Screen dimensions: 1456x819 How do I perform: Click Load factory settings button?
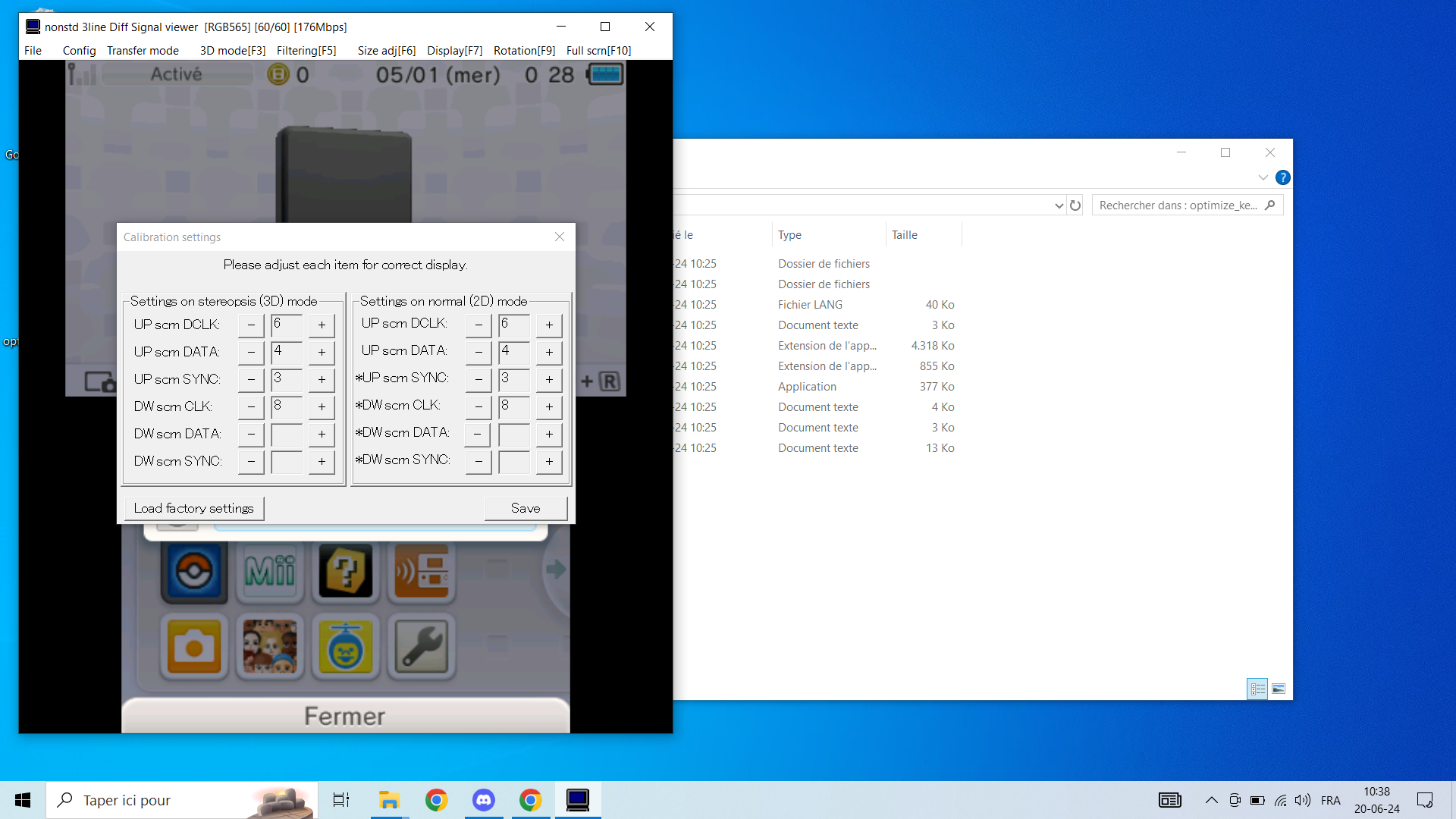coord(194,508)
